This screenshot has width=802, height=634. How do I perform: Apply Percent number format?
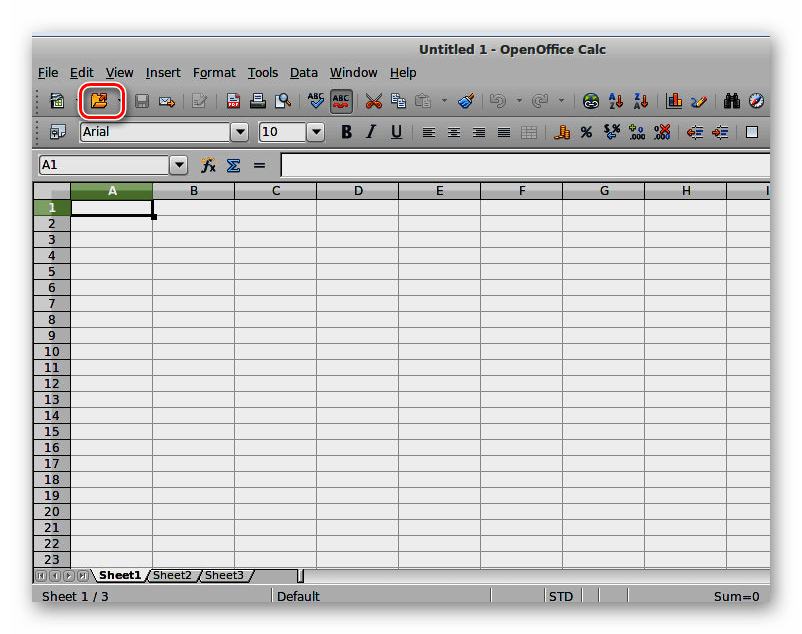586,132
